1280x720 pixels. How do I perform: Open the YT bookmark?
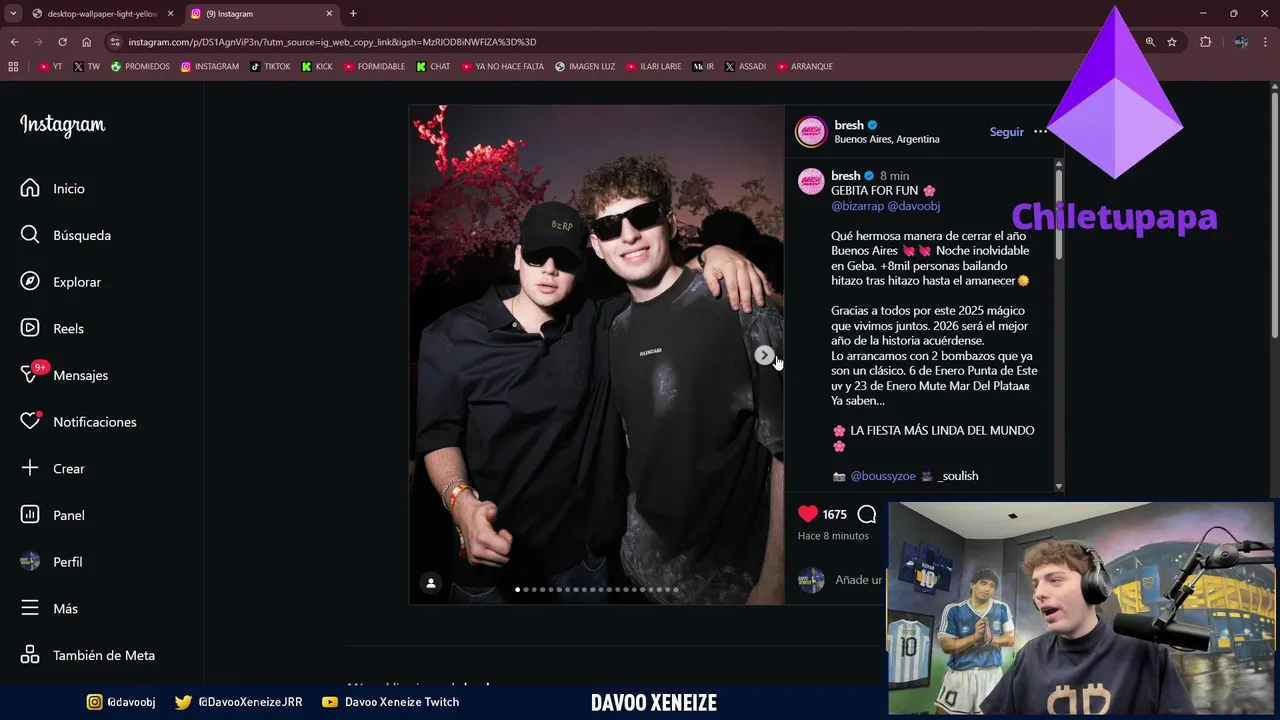pyautogui.click(x=50, y=67)
